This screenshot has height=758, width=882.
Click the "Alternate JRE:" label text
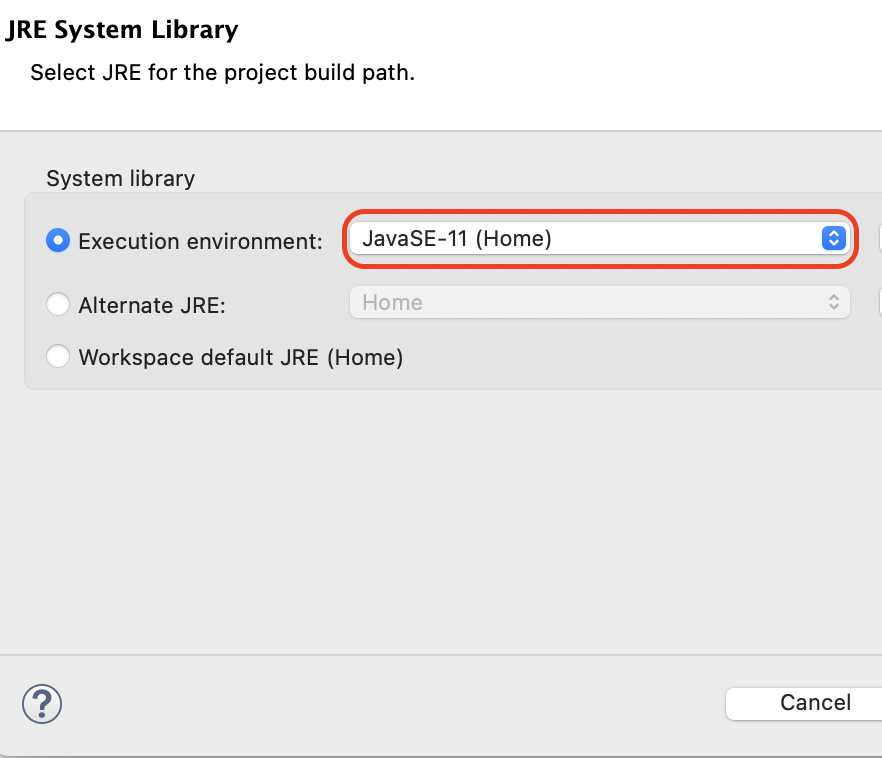point(152,305)
